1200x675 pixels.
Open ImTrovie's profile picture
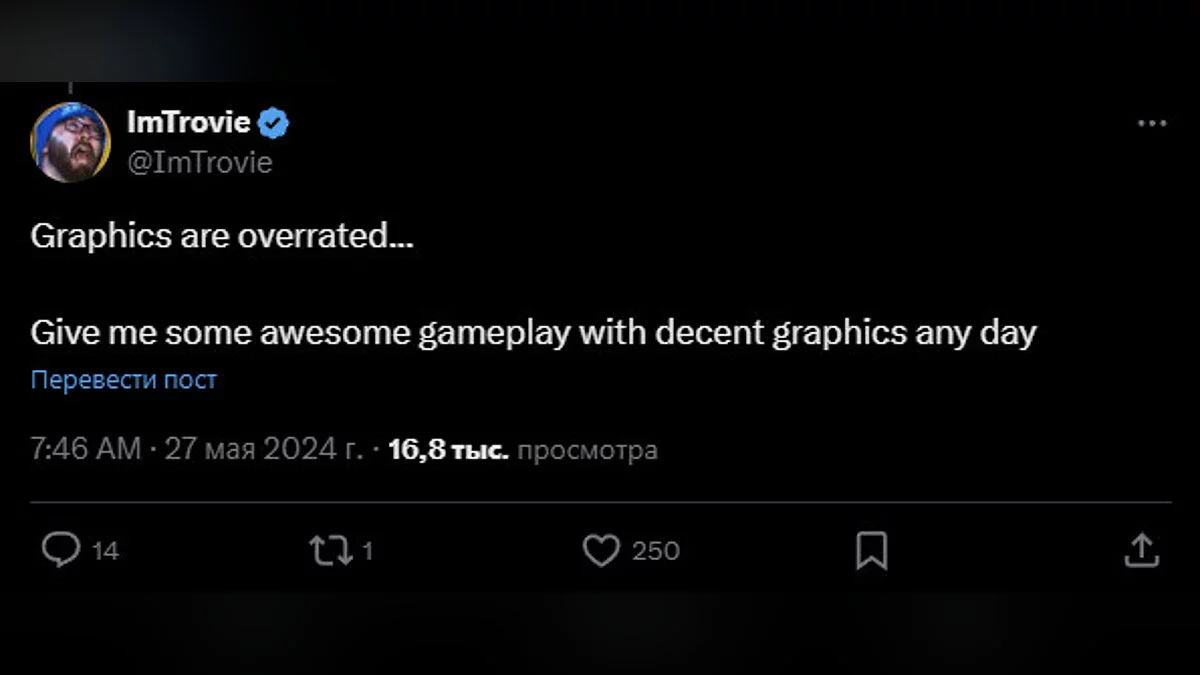pyautogui.click(x=70, y=142)
